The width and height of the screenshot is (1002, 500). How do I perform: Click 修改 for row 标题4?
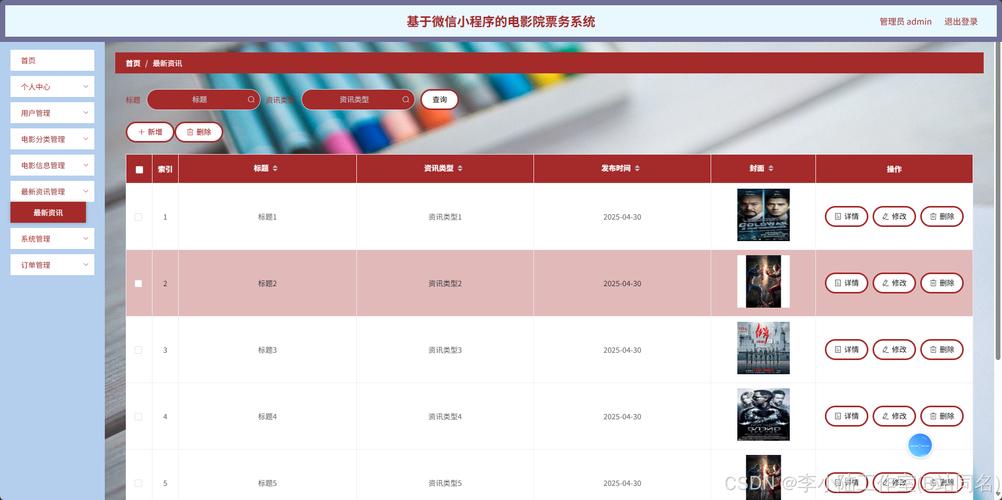[894, 416]
